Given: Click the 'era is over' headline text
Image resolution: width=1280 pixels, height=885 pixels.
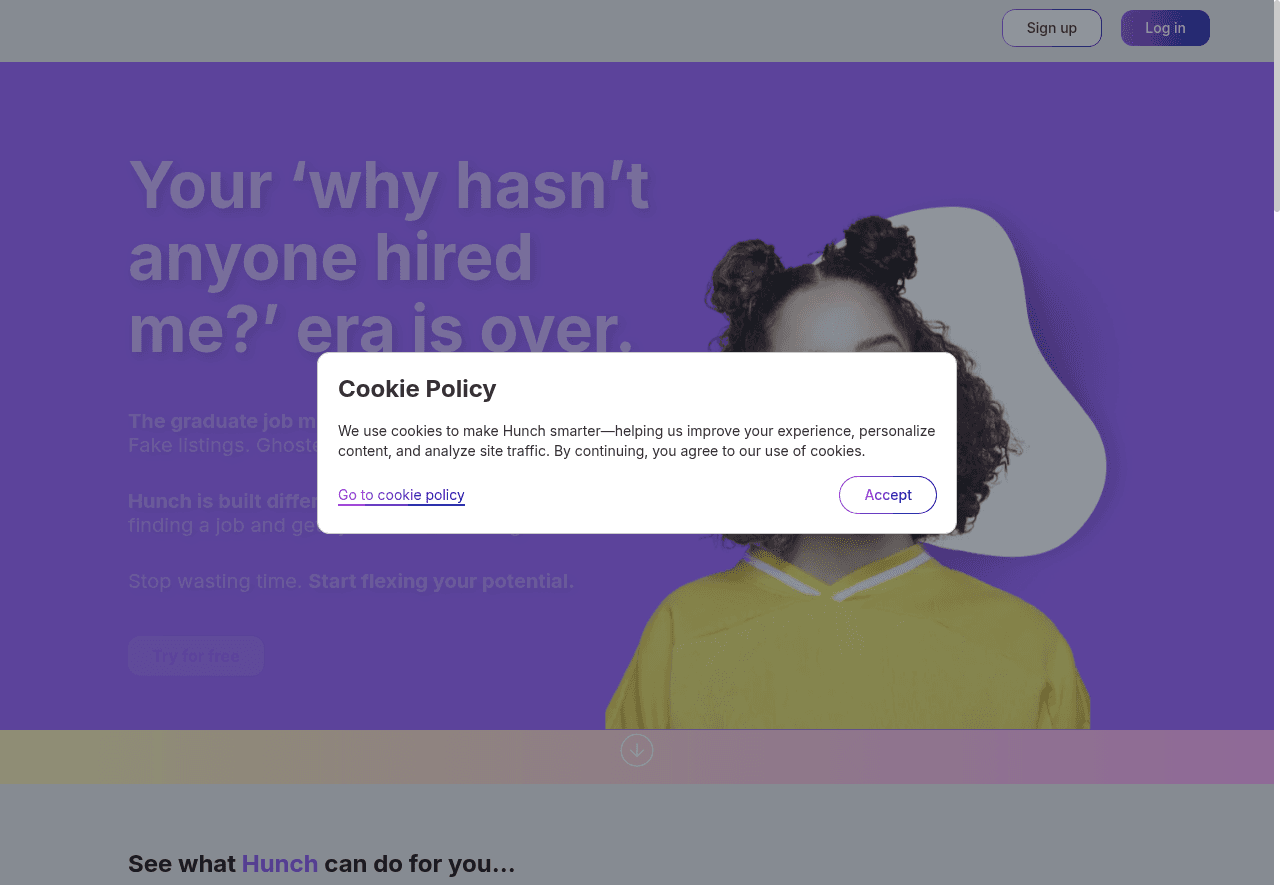Looking at the screenshot, I should pos(465,330).
